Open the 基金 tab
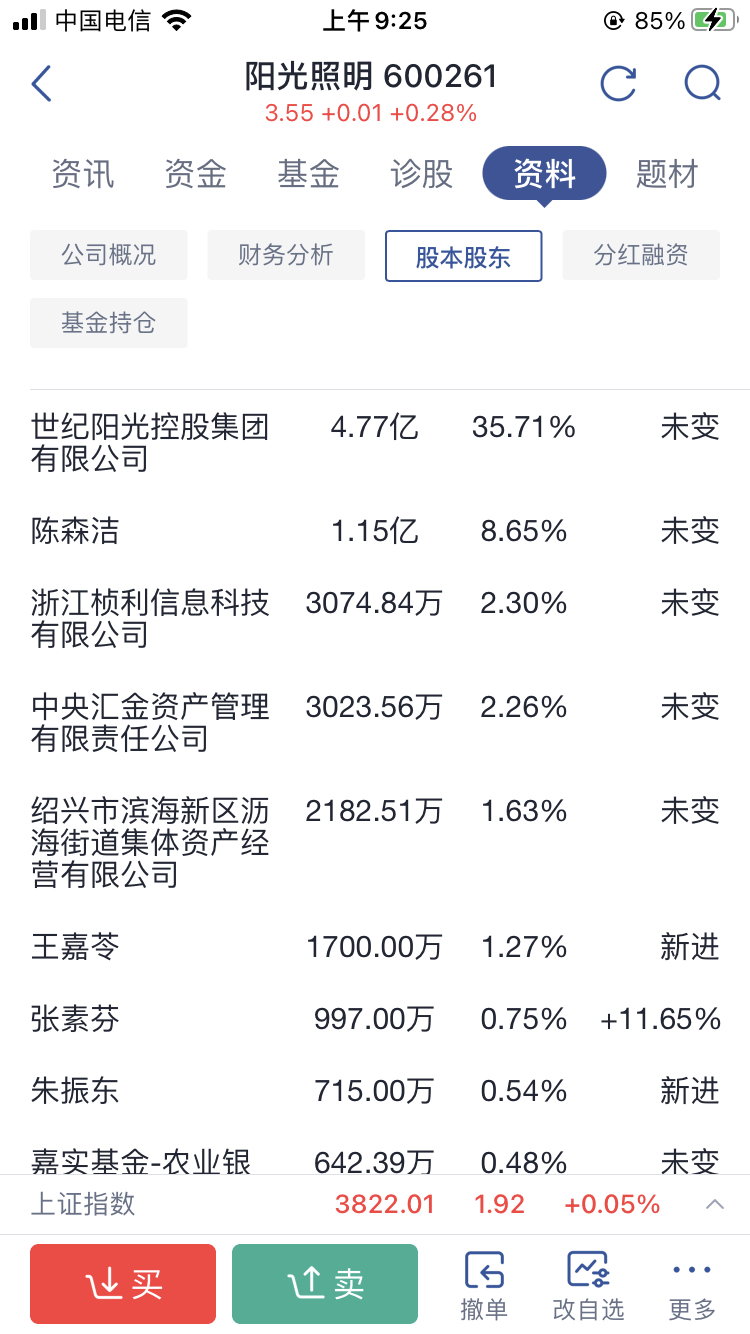The image size is (750, 1334). tap(308, 174)
